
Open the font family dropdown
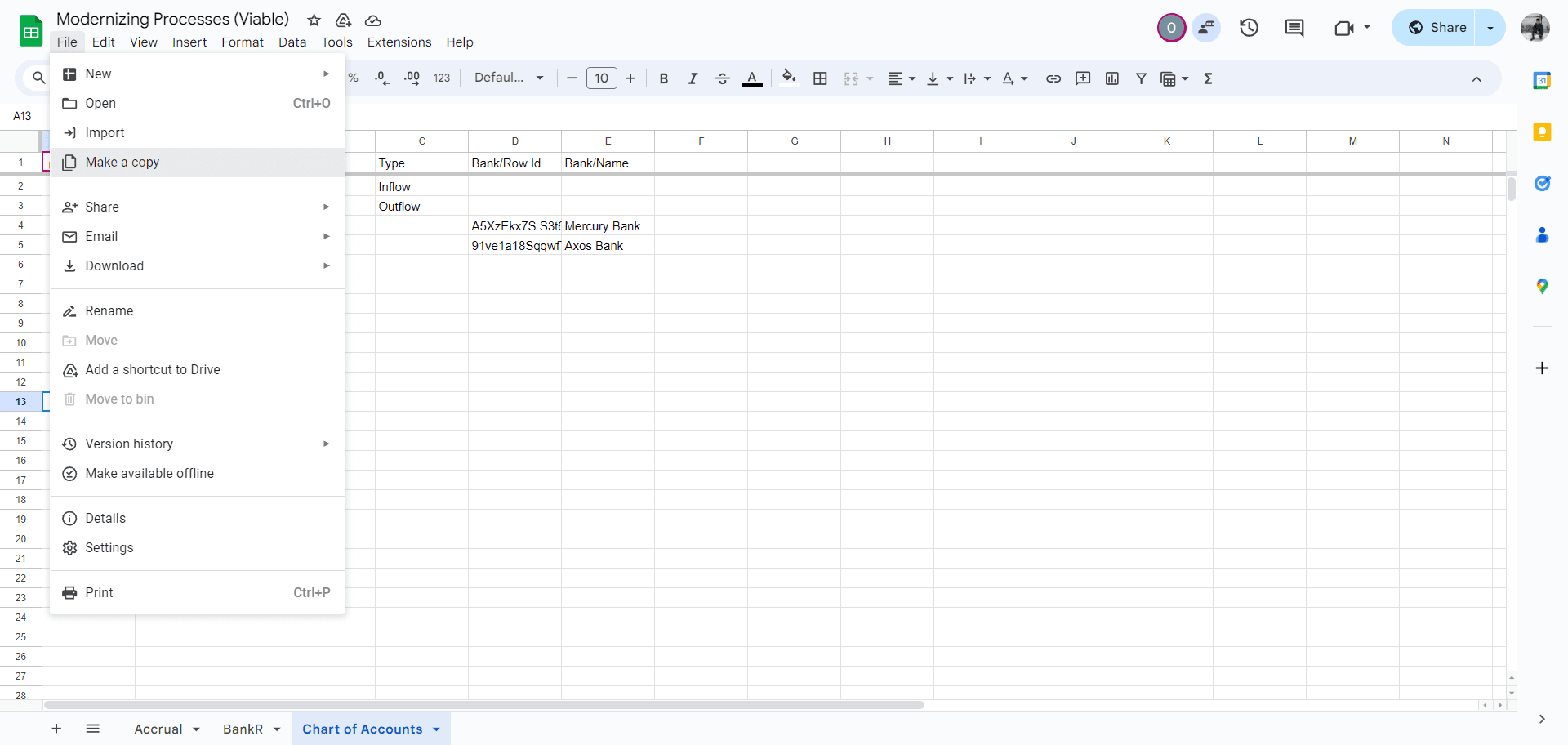[x=510, y=78]
